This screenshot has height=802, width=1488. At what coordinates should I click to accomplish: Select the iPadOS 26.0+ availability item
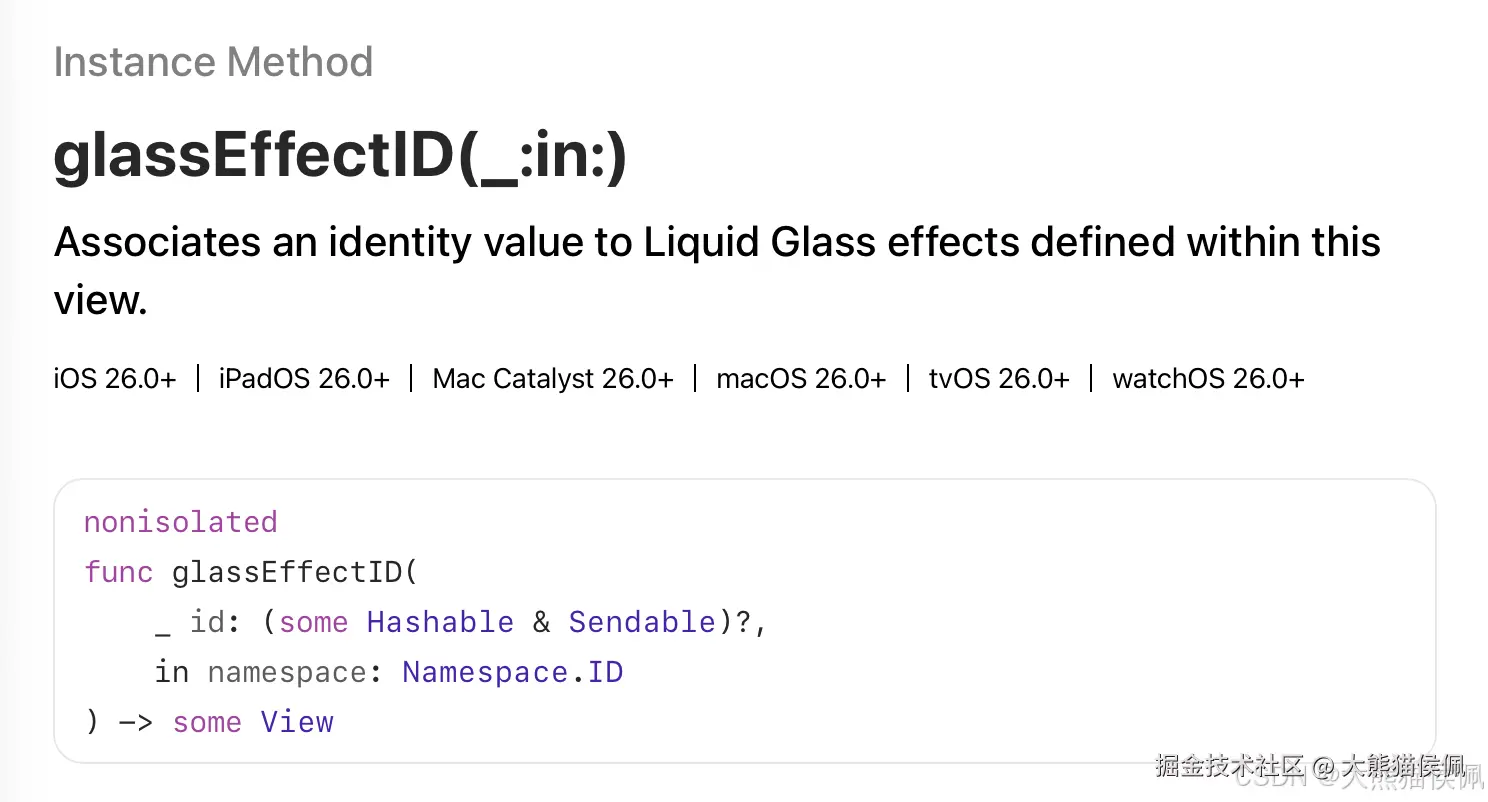click(304, 379)
